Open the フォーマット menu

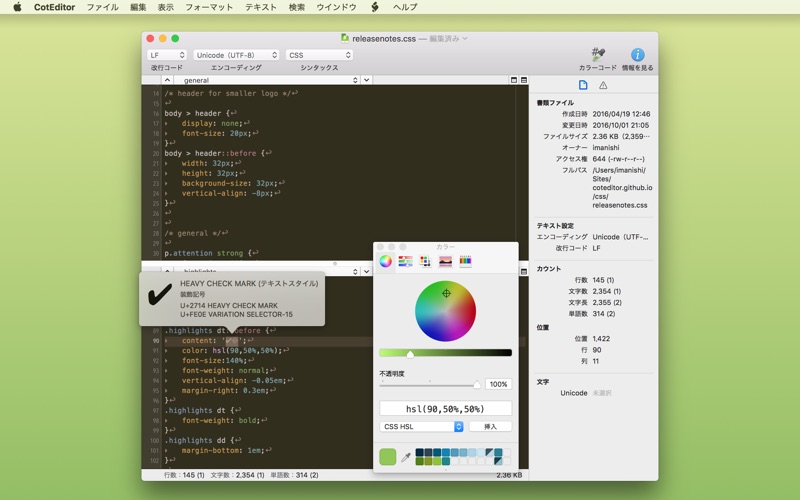click(x=209, y=7)
